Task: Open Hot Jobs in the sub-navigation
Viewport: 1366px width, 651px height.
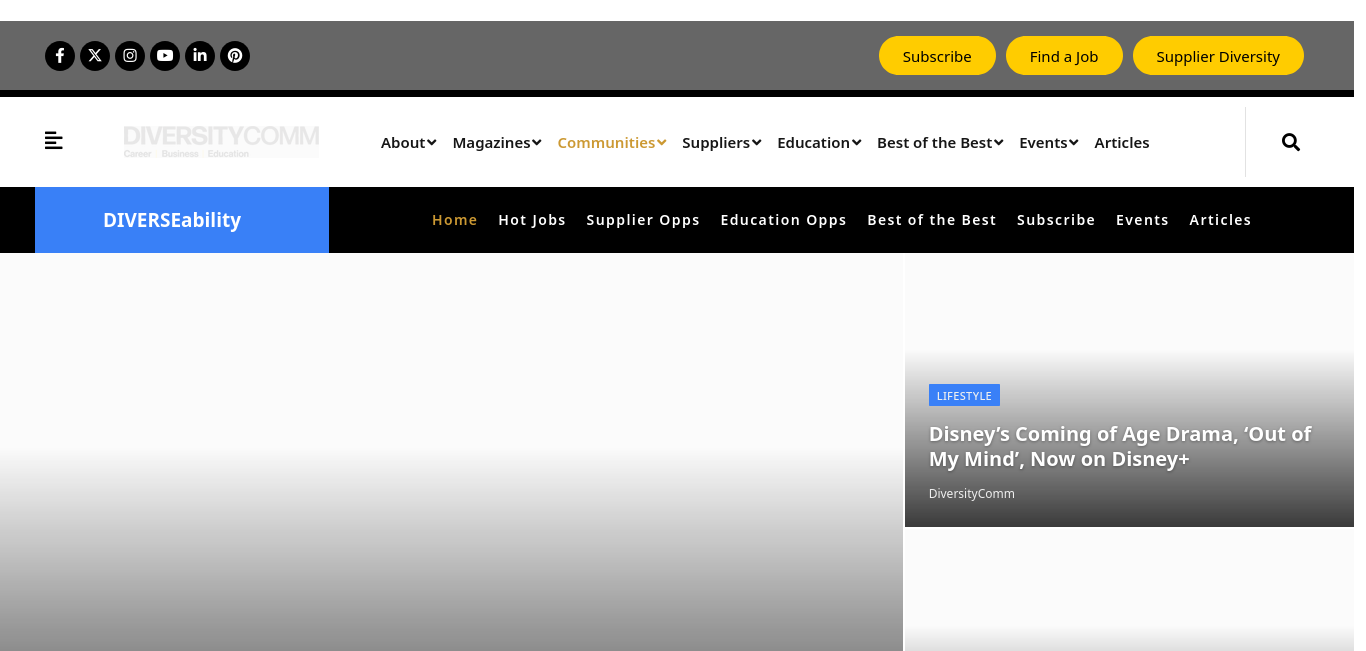Action: point(532,220)
